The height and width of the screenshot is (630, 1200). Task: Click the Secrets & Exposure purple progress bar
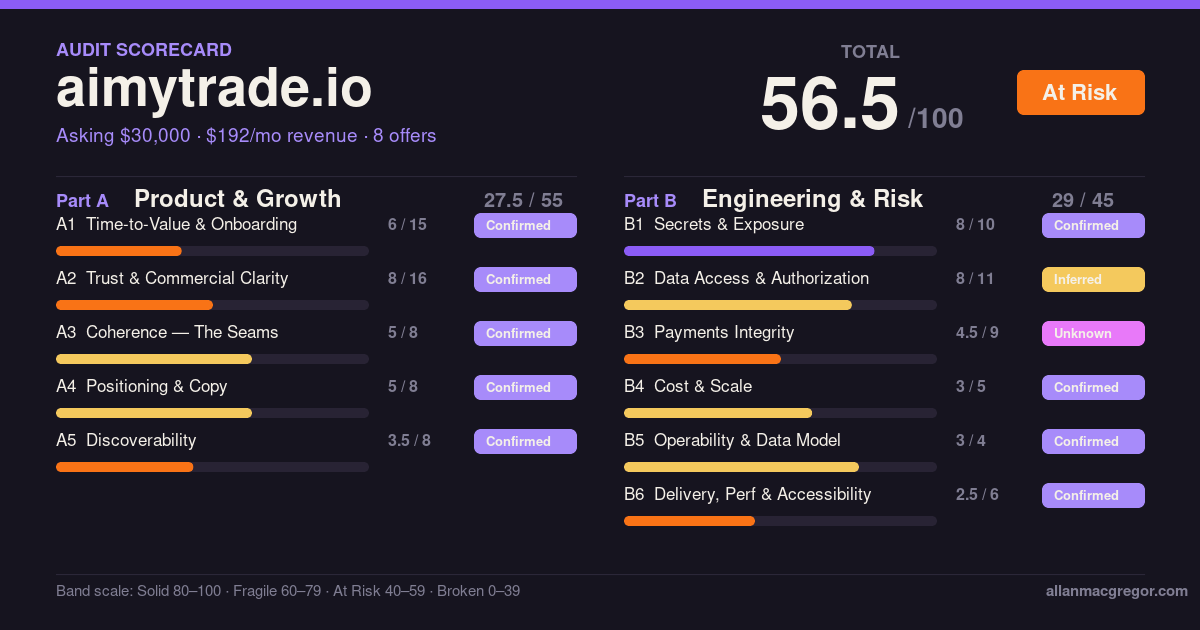click(780, 251)
